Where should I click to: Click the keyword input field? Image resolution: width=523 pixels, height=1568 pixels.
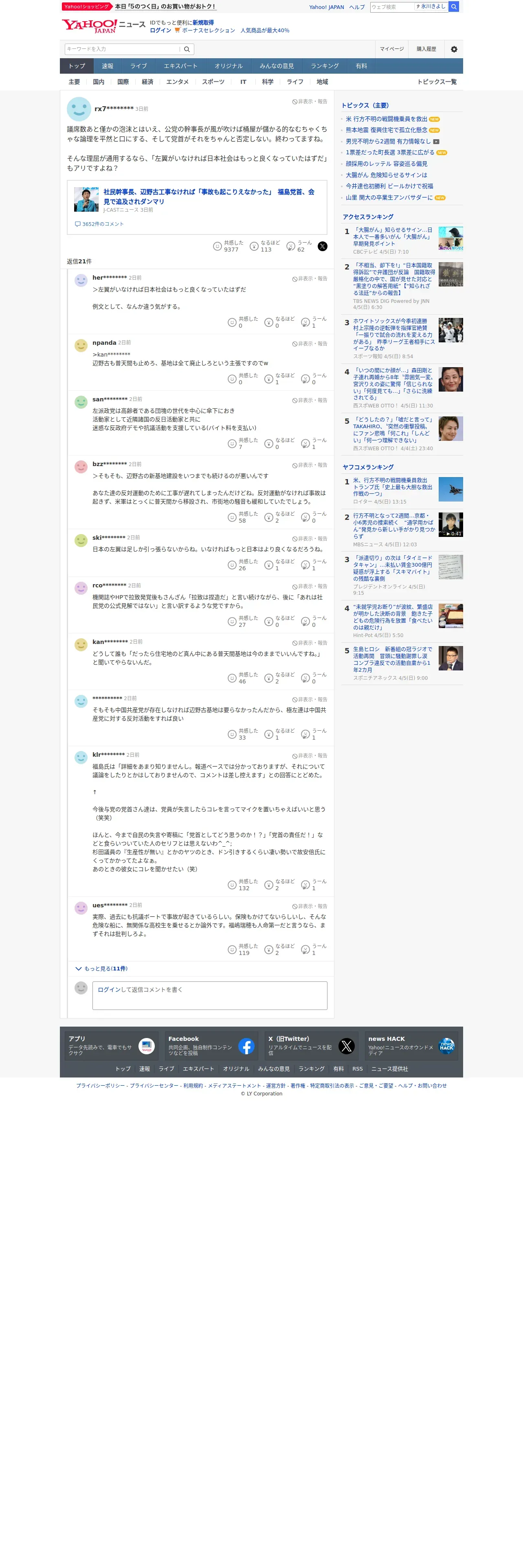[x=122, y=49]
